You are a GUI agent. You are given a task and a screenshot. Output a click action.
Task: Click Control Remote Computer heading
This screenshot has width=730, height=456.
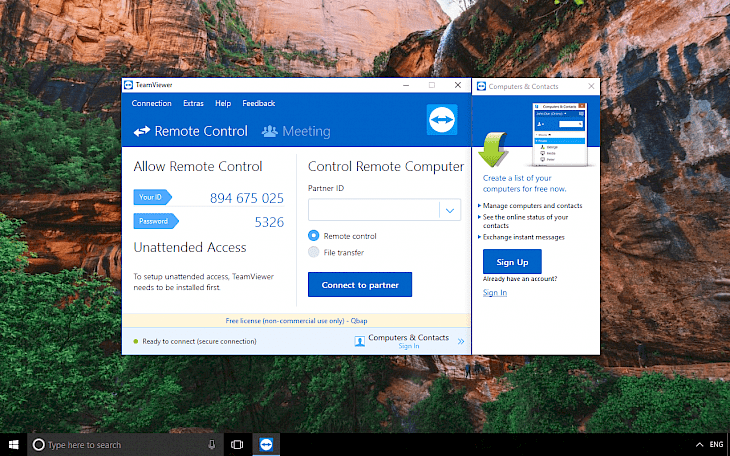[x=386, y=167]
